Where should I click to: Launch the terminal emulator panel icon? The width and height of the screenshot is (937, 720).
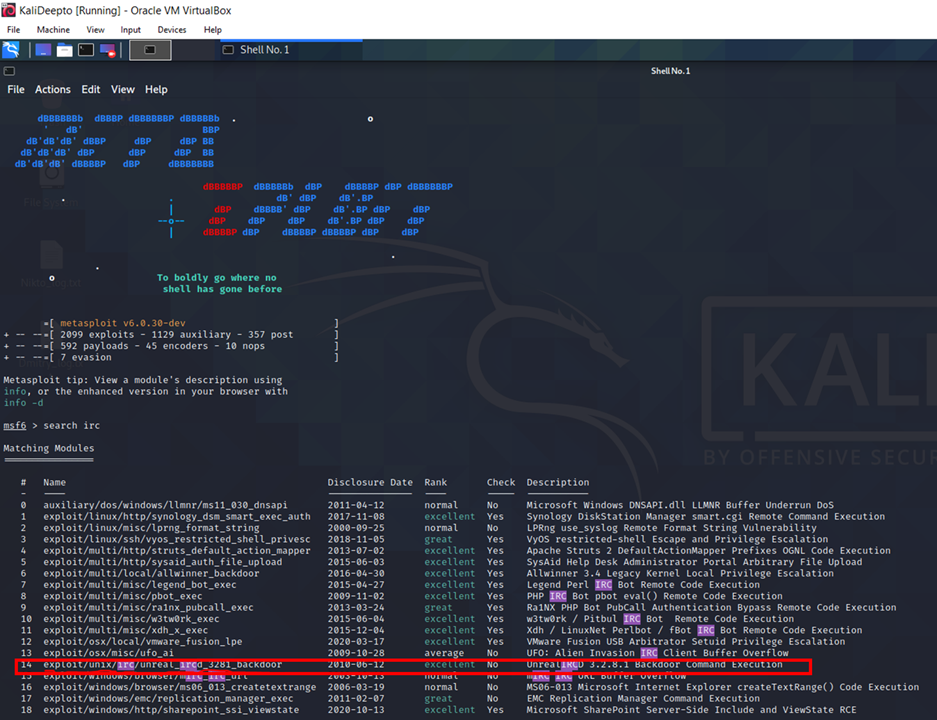[x=86, y=50]
